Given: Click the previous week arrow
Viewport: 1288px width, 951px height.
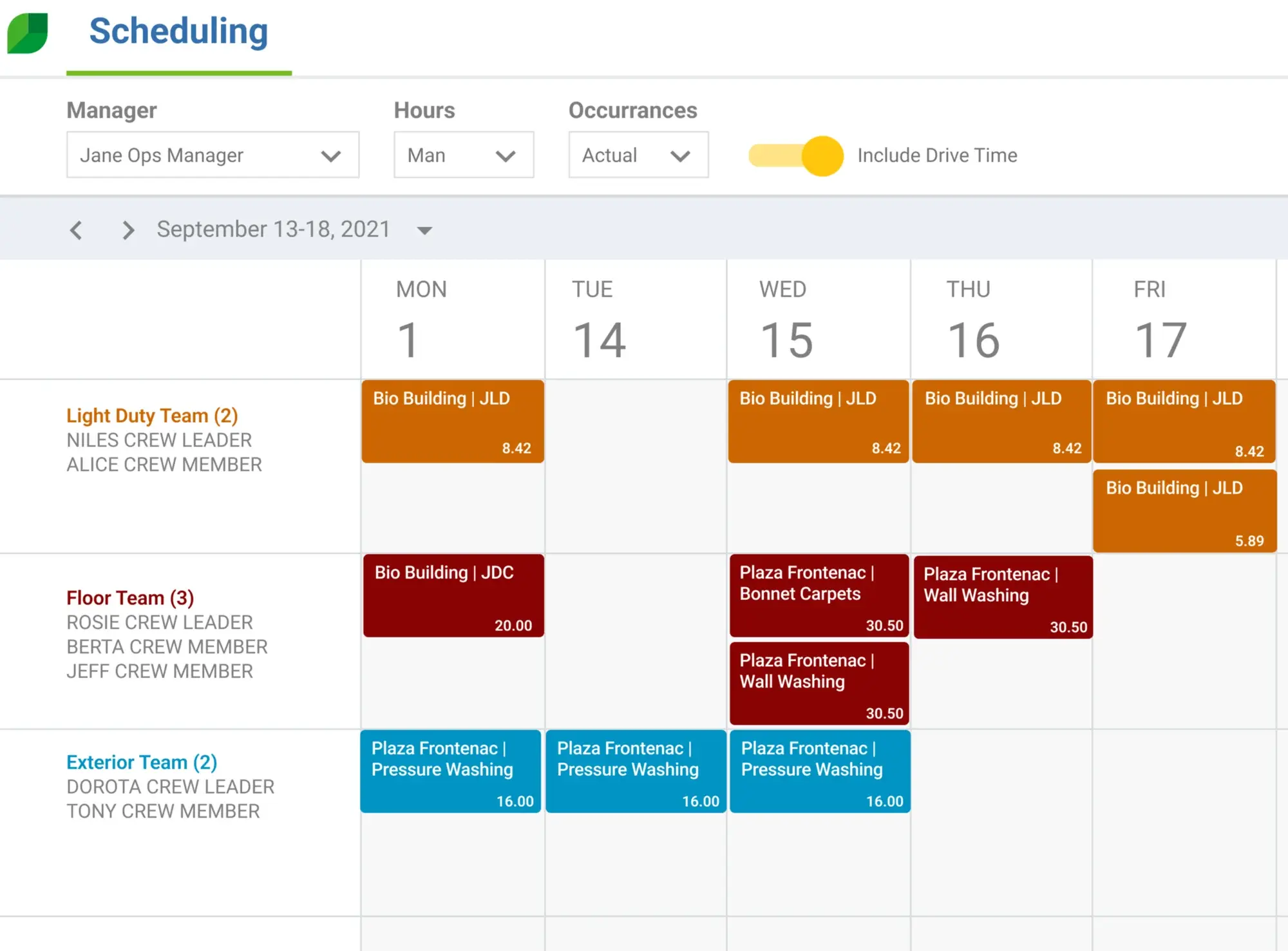Looking at the screenshot, I should (76, 229).
